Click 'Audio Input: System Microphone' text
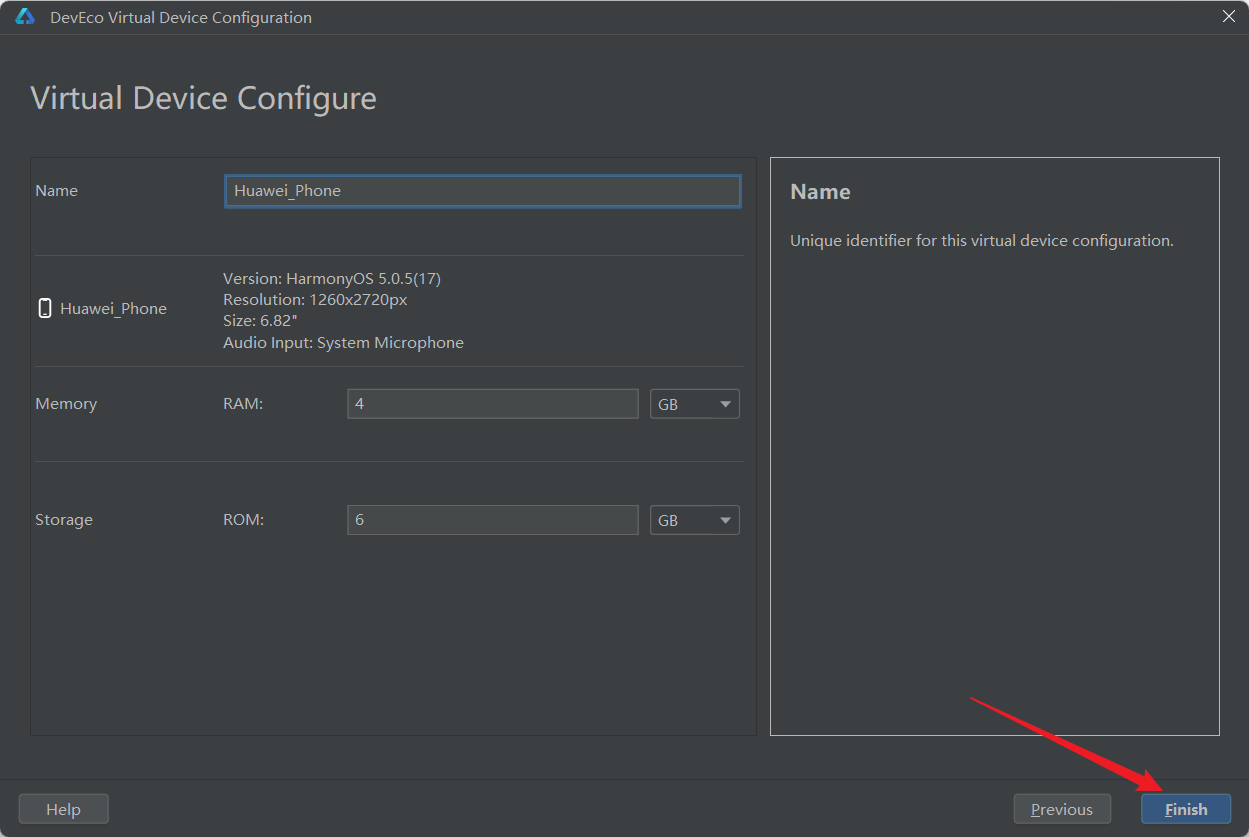Image resolution: width=1249 pixels, height=837 pixels. (x=343, y=343)
